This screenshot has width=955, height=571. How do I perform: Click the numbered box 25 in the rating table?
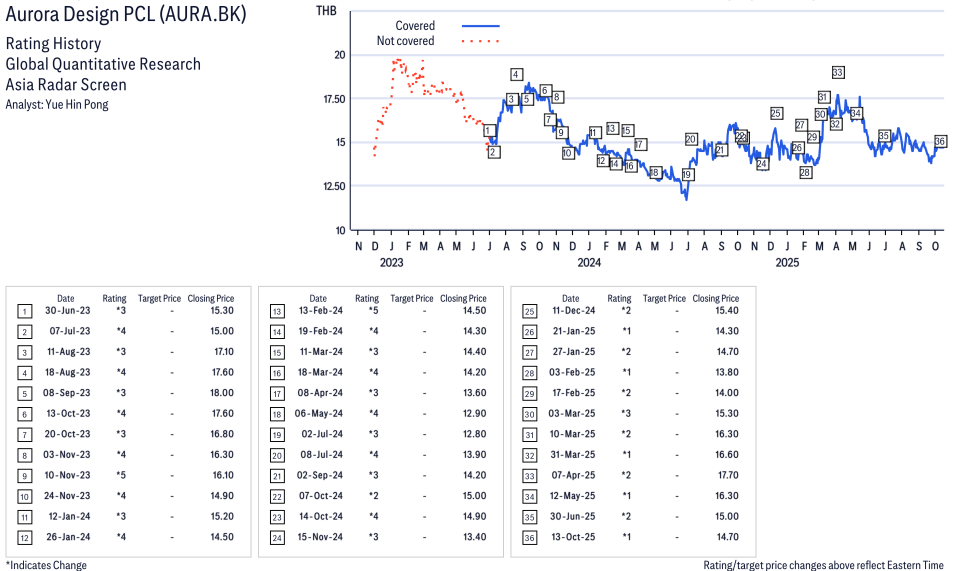click(x=529, y=311)
